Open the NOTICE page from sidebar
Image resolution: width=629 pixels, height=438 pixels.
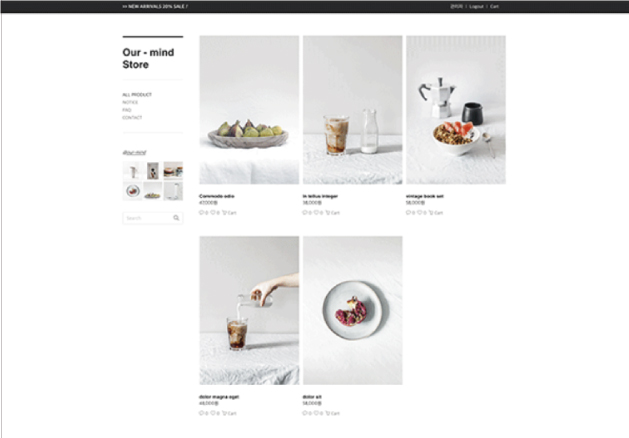(130, 102)
